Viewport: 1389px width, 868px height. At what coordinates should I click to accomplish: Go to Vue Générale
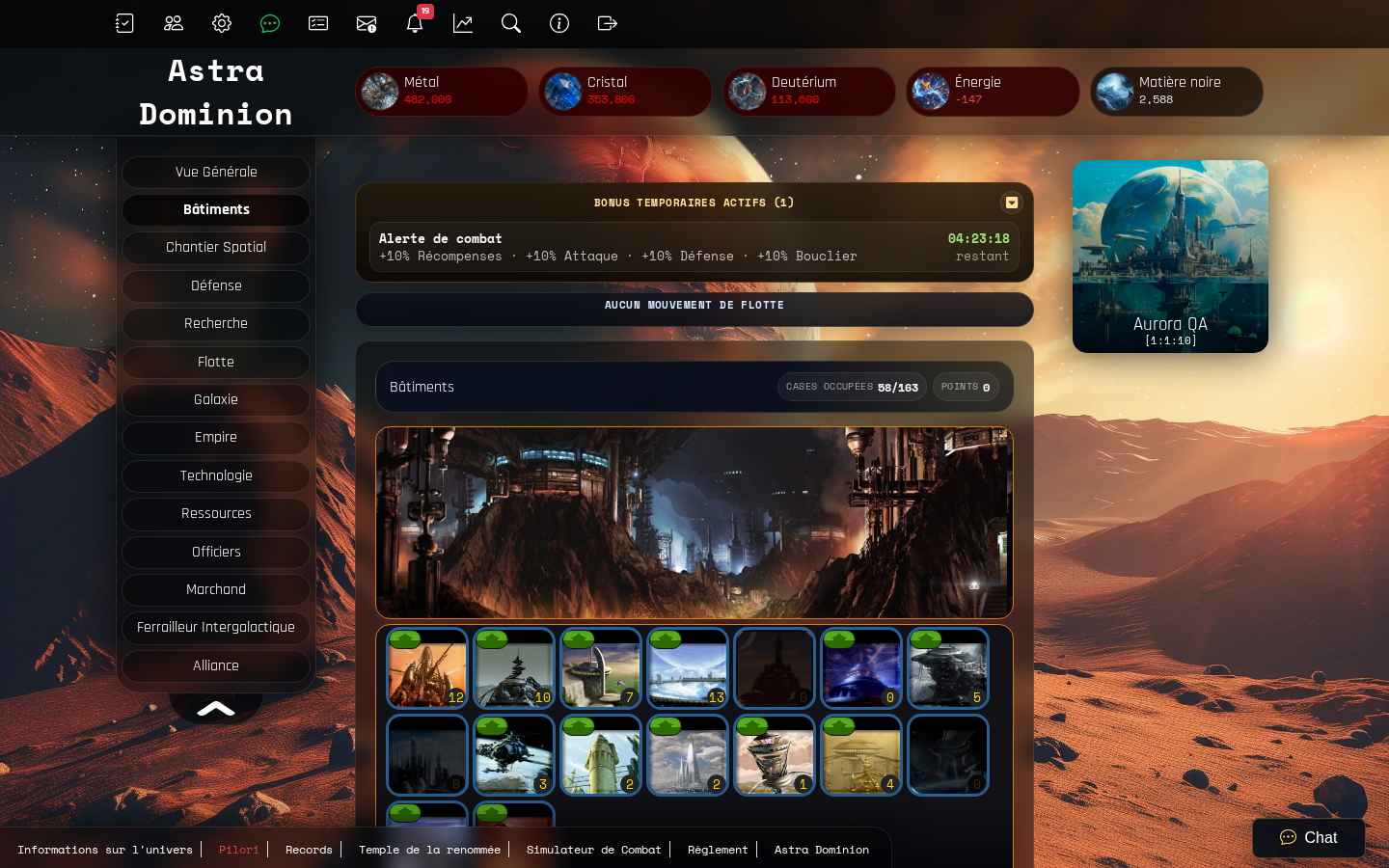coord(216,173)
